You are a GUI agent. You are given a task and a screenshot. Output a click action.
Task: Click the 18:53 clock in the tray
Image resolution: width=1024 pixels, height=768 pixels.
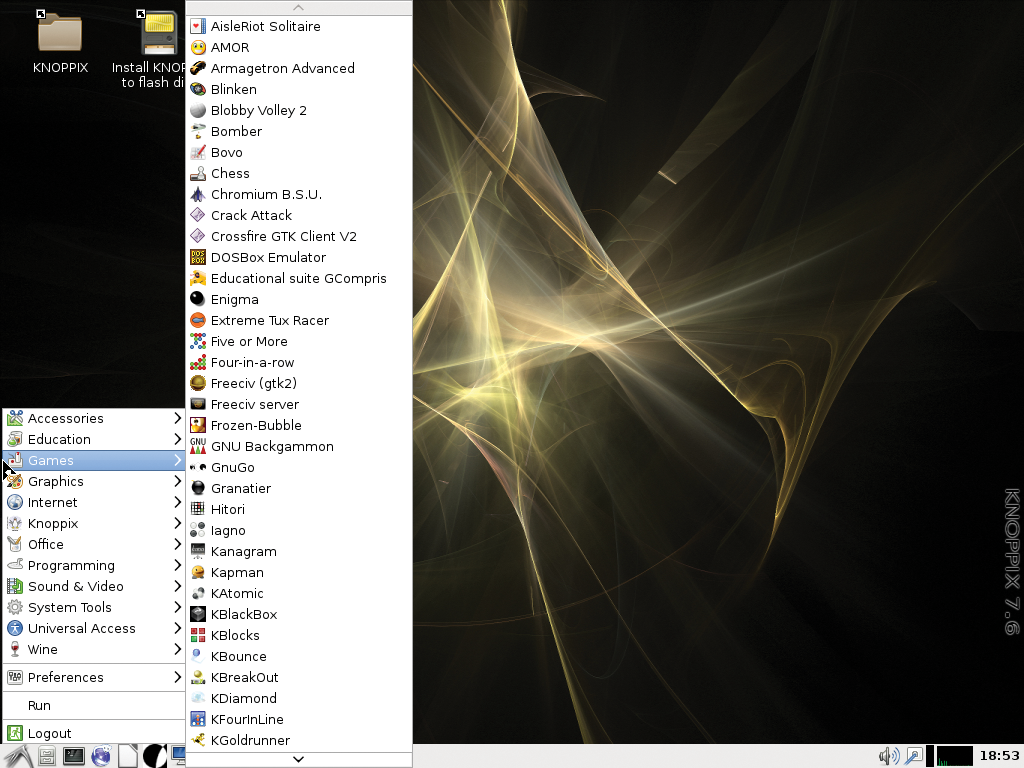[999, 756]
